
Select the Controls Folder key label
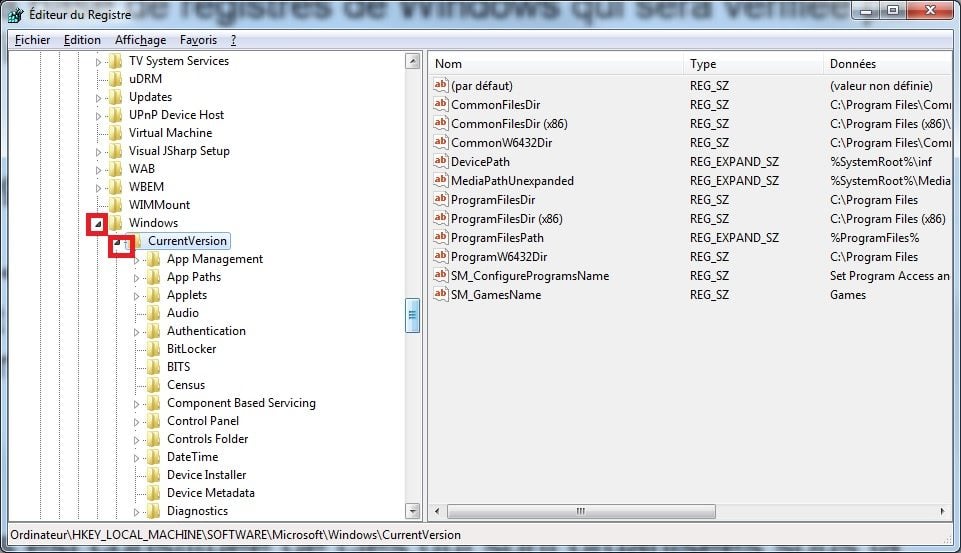[207, 439]
